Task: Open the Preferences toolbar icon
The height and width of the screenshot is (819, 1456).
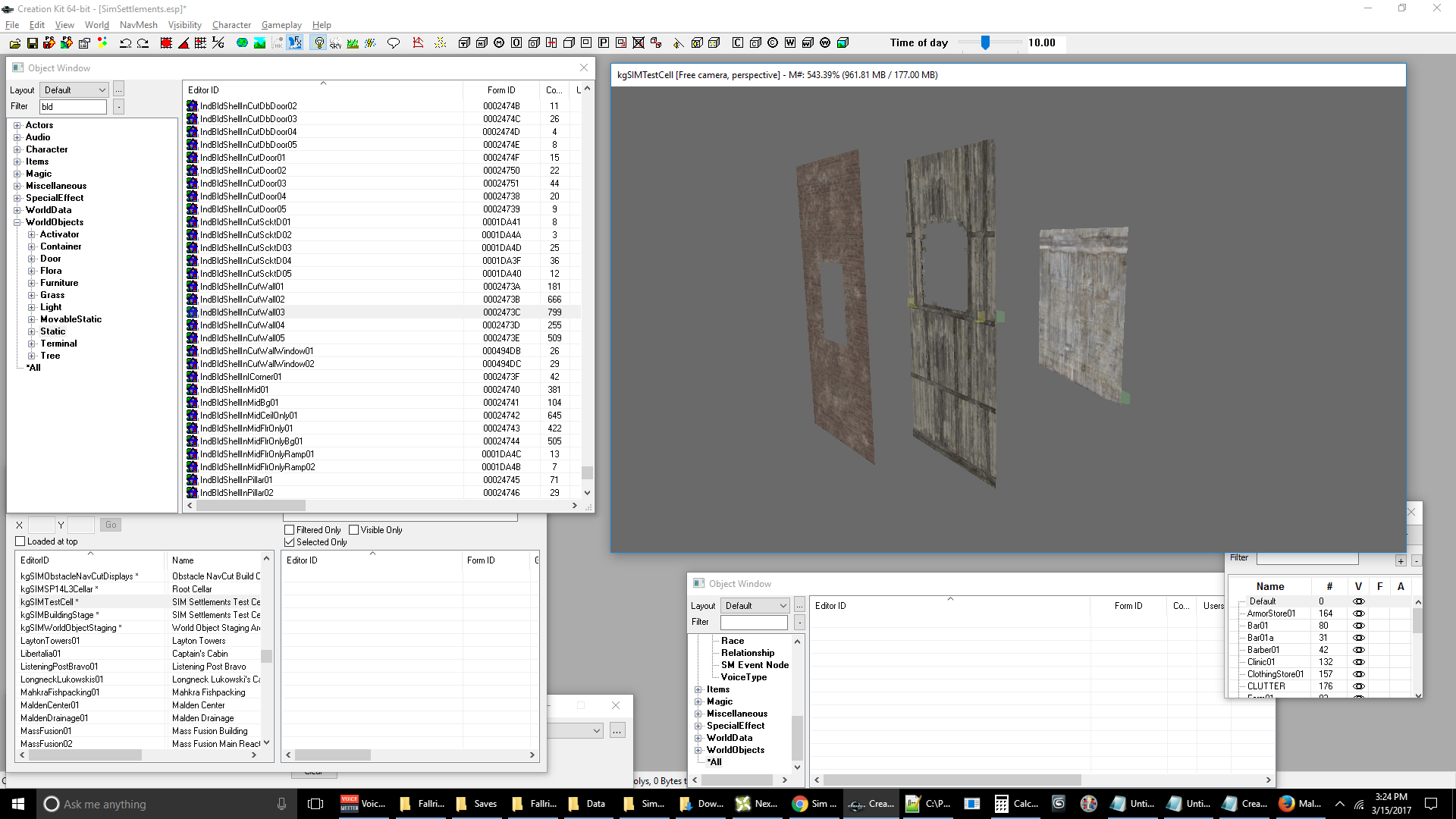Action: (x=85, y=43)
